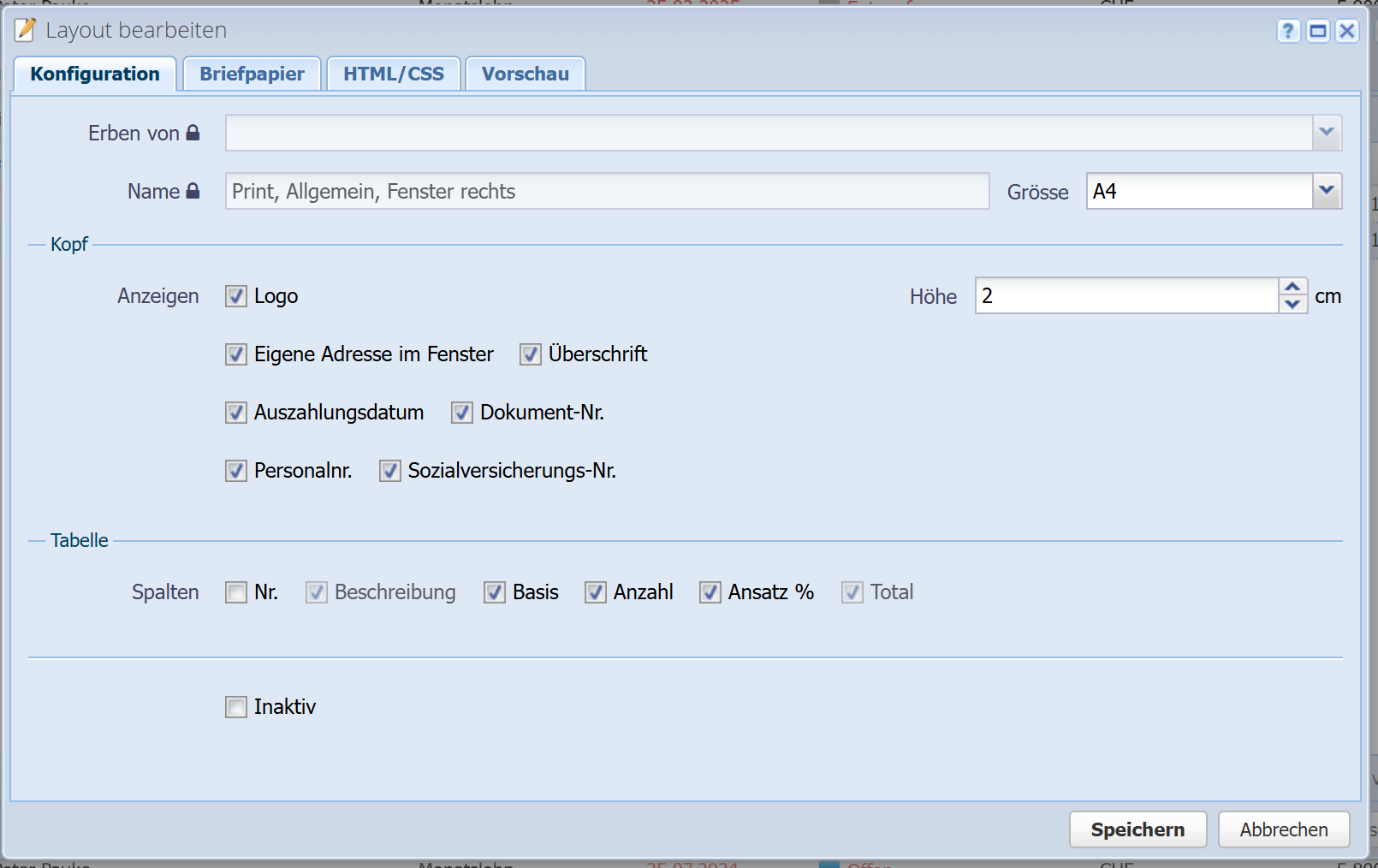Disable the Überschrift checkbox
Viewport: 1378px width, 868px height.
tap(531, 354)
